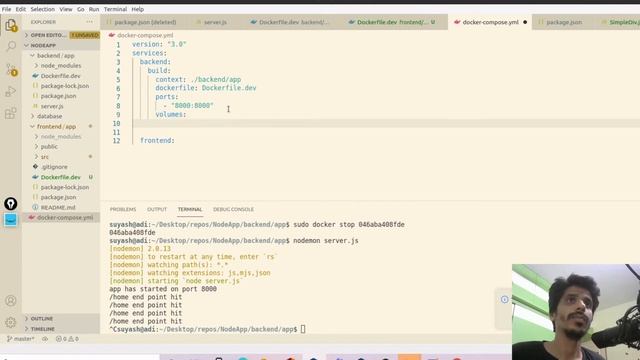
Task: Open the Source Control view
Action: (x=11, y=69)
